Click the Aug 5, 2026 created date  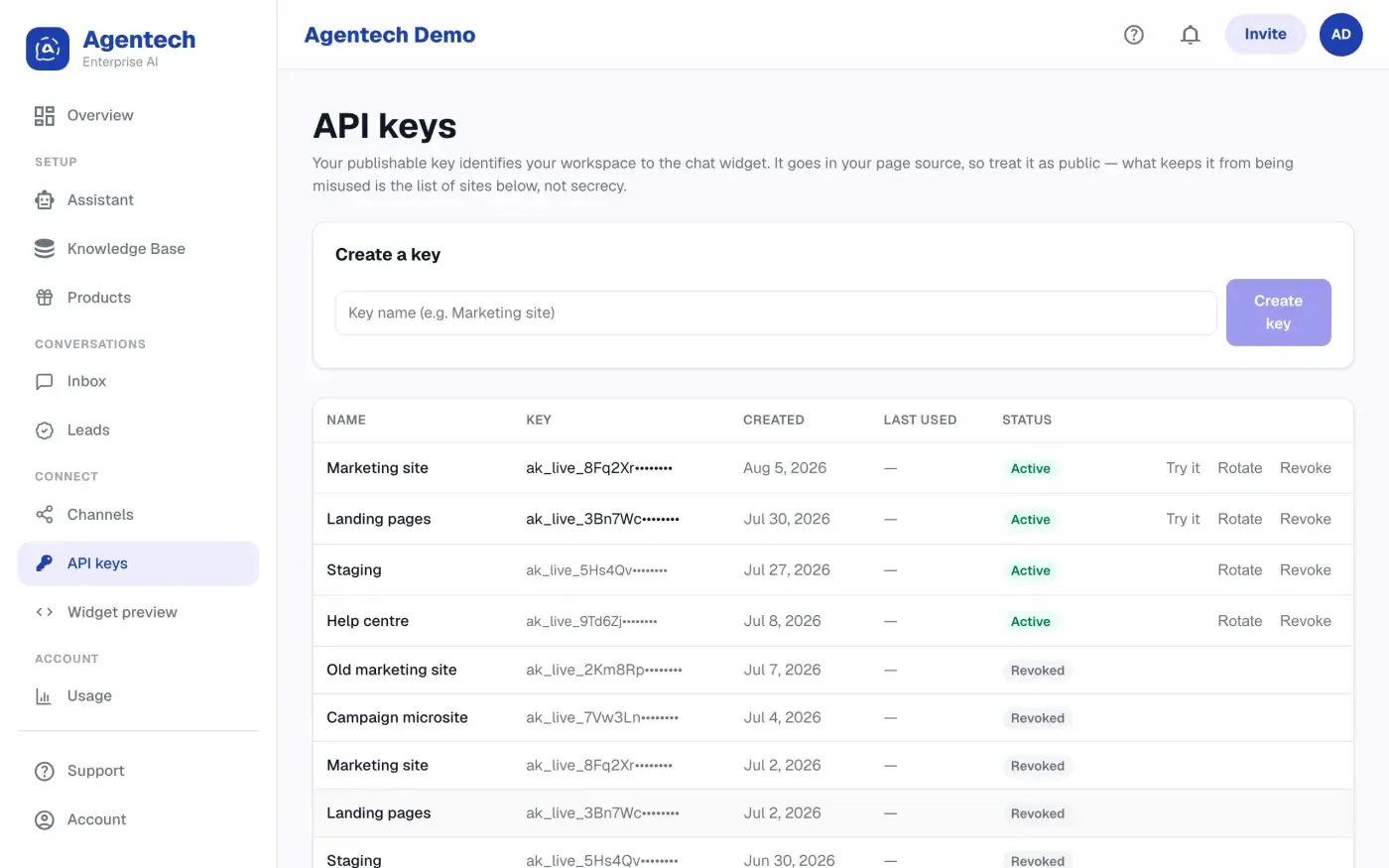point(785,468)
